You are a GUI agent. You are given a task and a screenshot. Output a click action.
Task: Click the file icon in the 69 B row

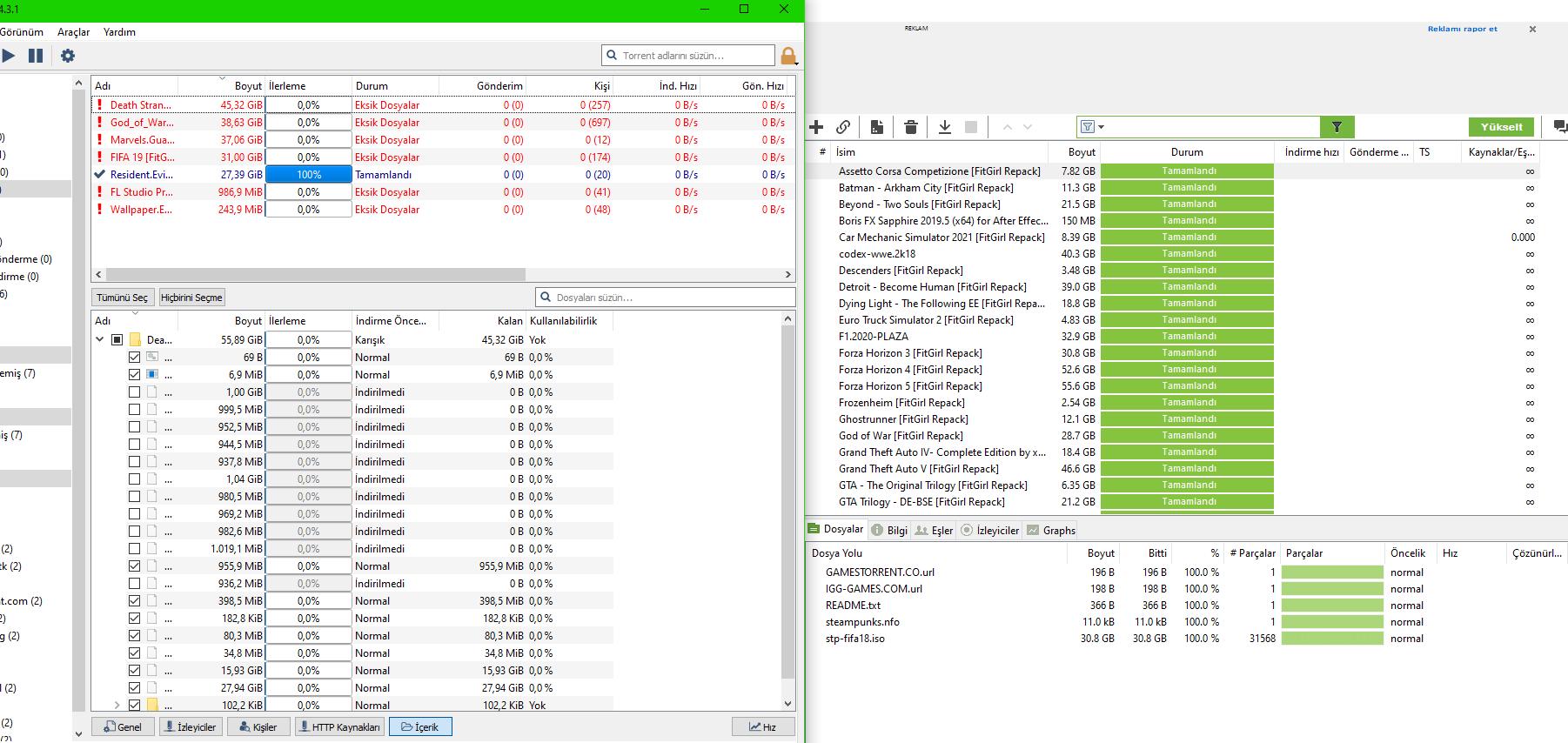coord(152,358)
